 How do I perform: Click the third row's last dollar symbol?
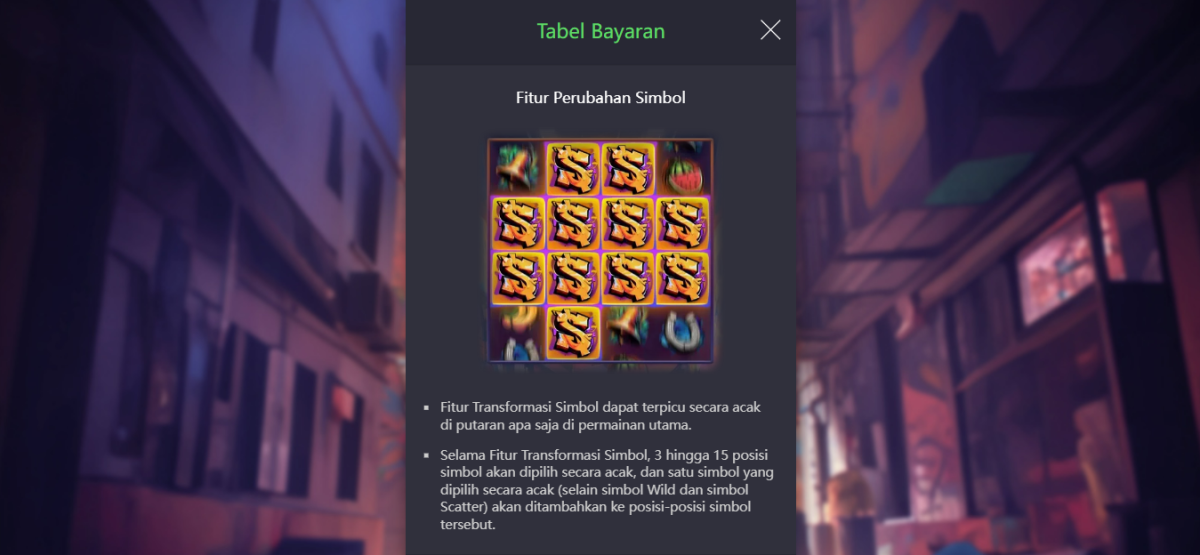click(x=683, y=278)
